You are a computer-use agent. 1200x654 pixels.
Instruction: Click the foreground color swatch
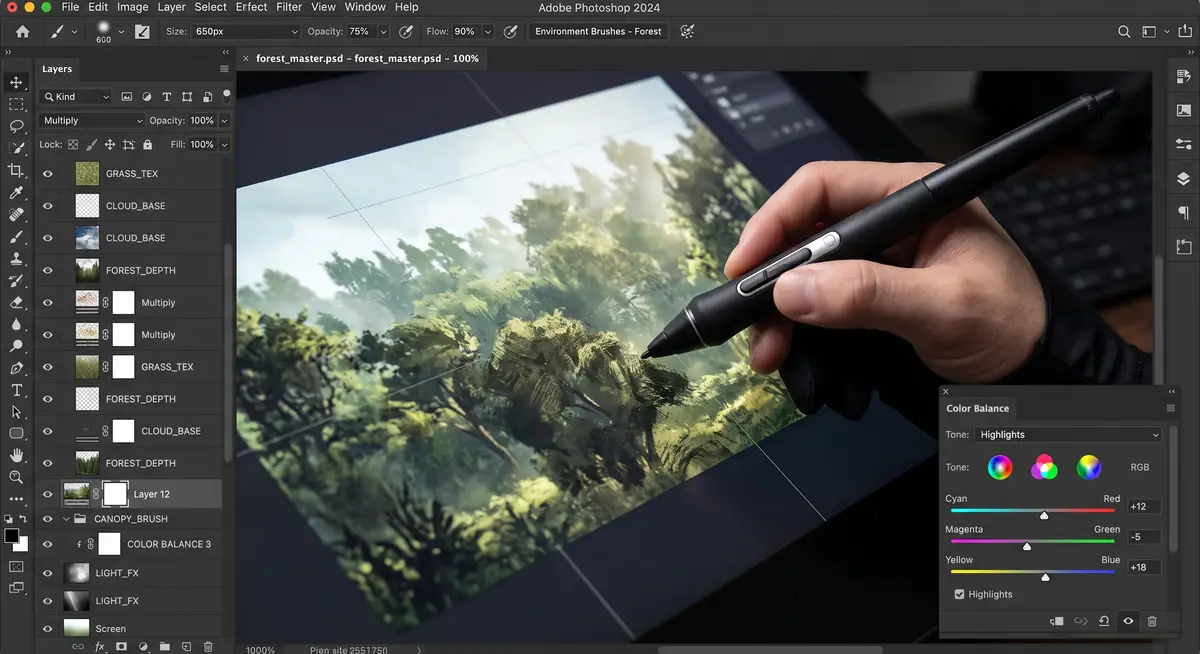pos(12,537)
